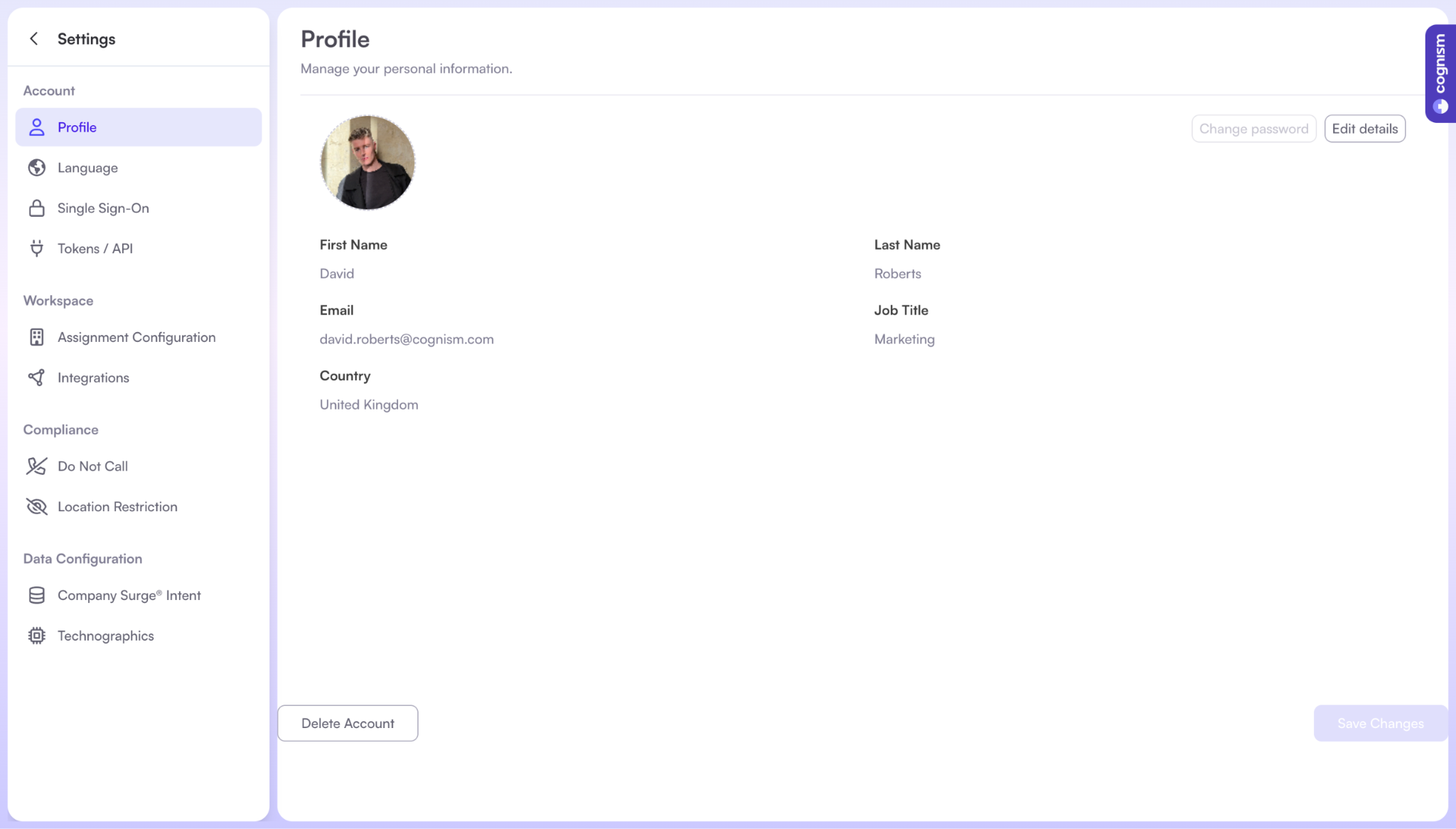This screenshot has height=829, width=1456.
Task: Click the Do Not Call phone icon
Action: pos(36,466)
